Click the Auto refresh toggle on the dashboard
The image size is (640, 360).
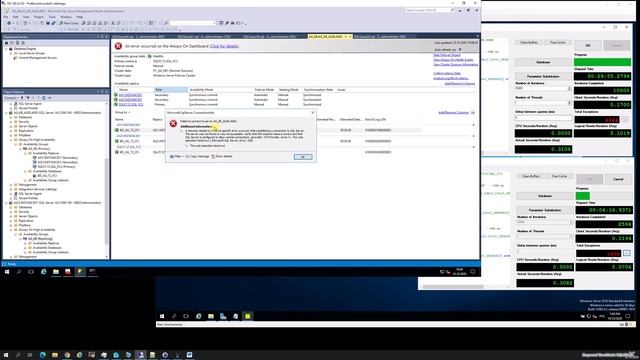(x=460, y=49)
